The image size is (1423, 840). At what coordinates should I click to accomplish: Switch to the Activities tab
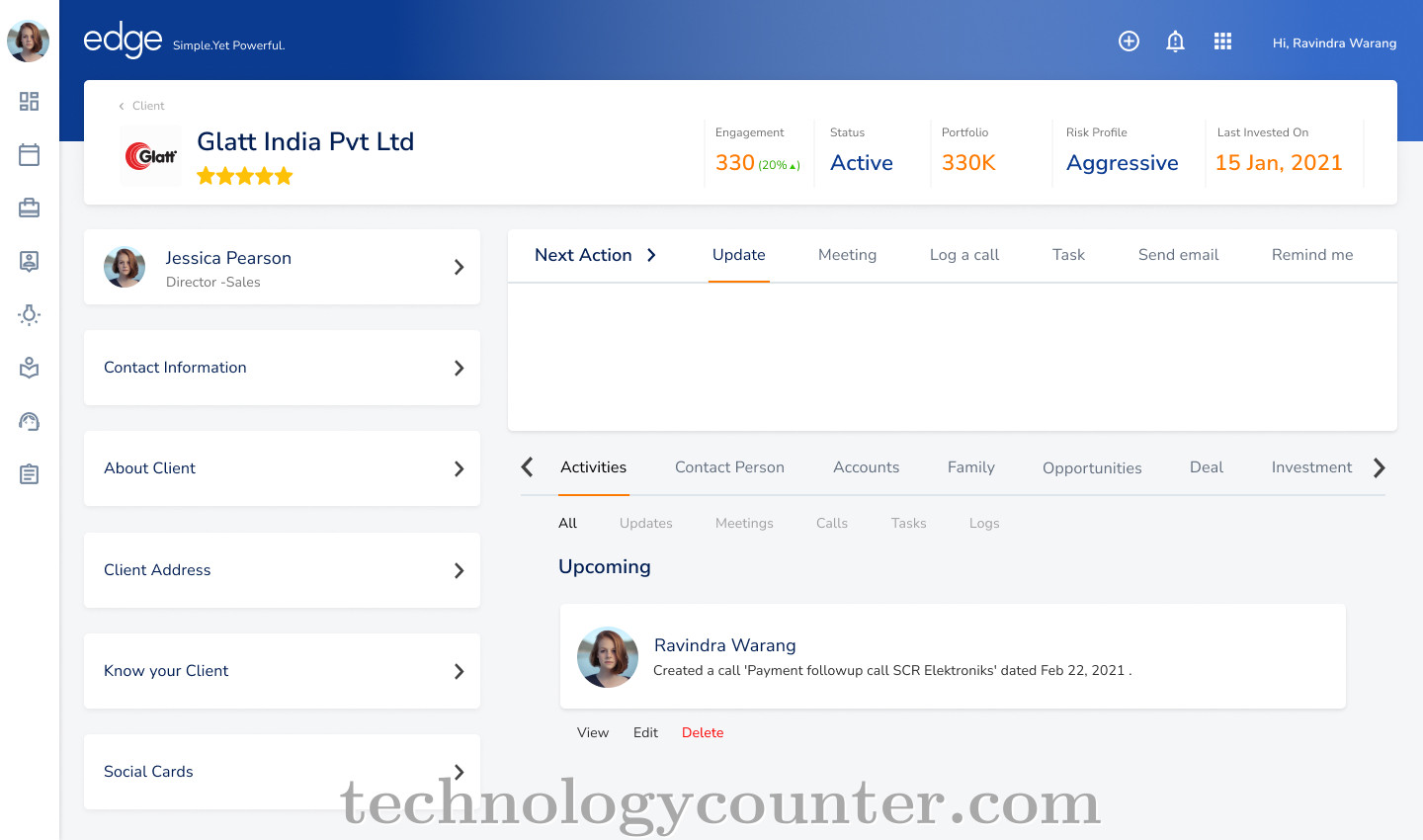pos(593,467)
